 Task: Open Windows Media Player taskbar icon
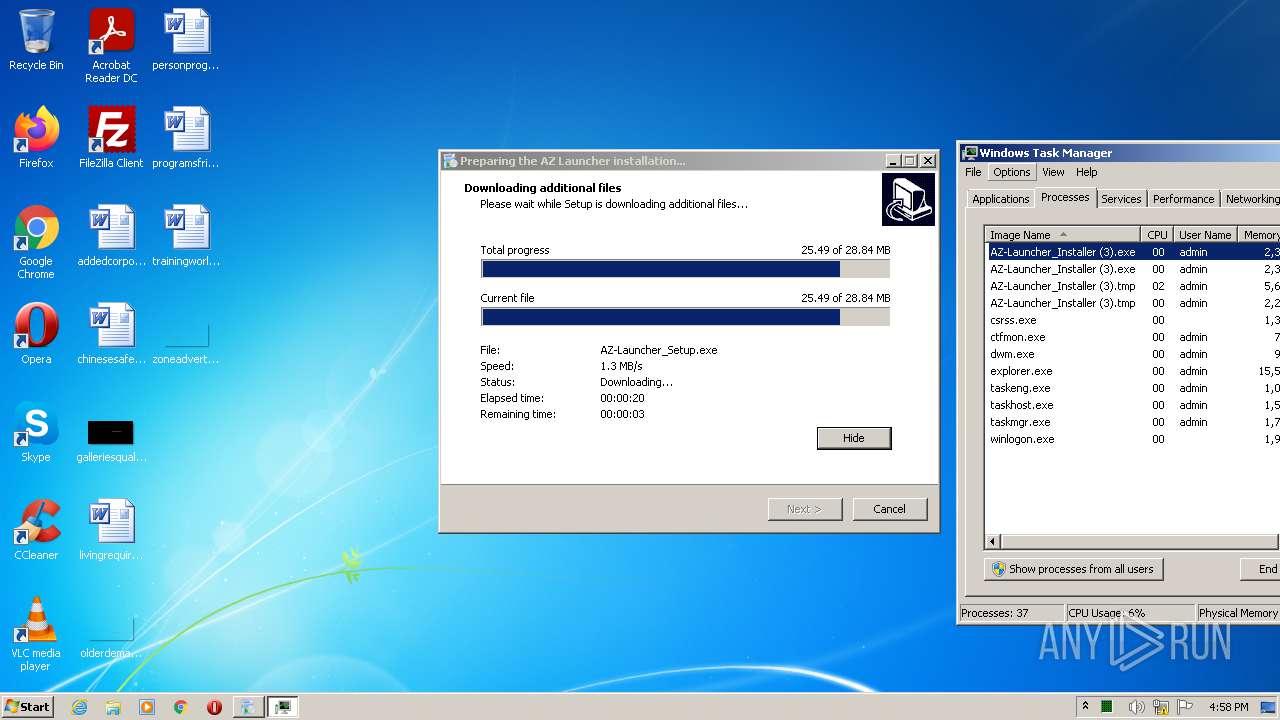[147, 707]
